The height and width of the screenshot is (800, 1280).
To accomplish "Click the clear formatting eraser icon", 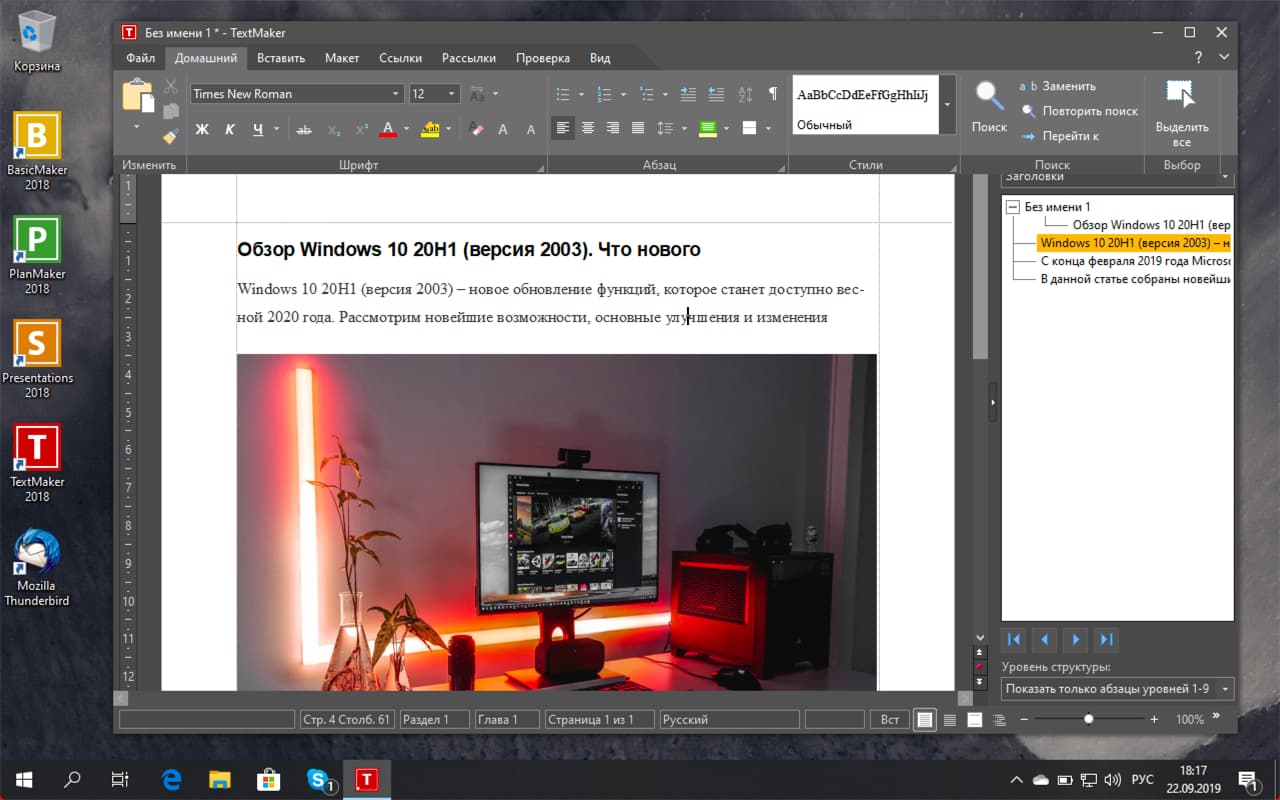I will pos(476,129).
